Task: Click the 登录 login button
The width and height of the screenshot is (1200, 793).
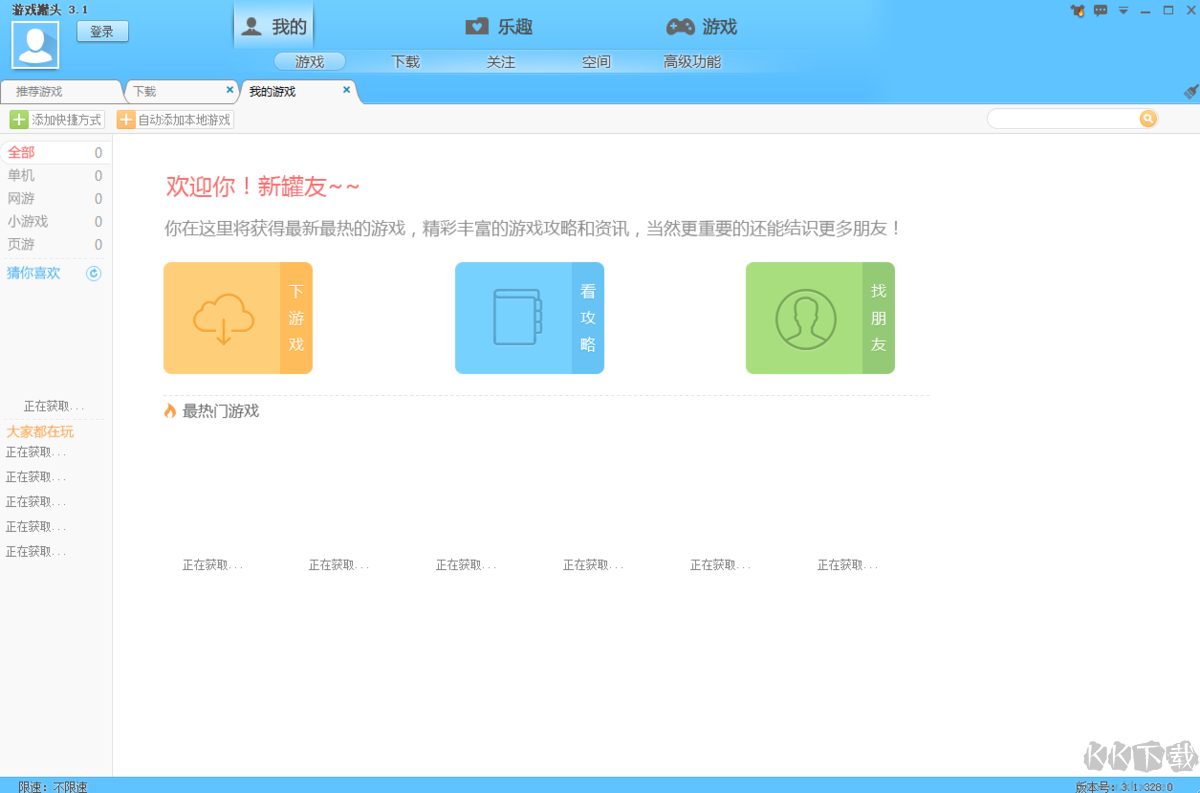Action: pyautogui.click(x=101, y=31)
